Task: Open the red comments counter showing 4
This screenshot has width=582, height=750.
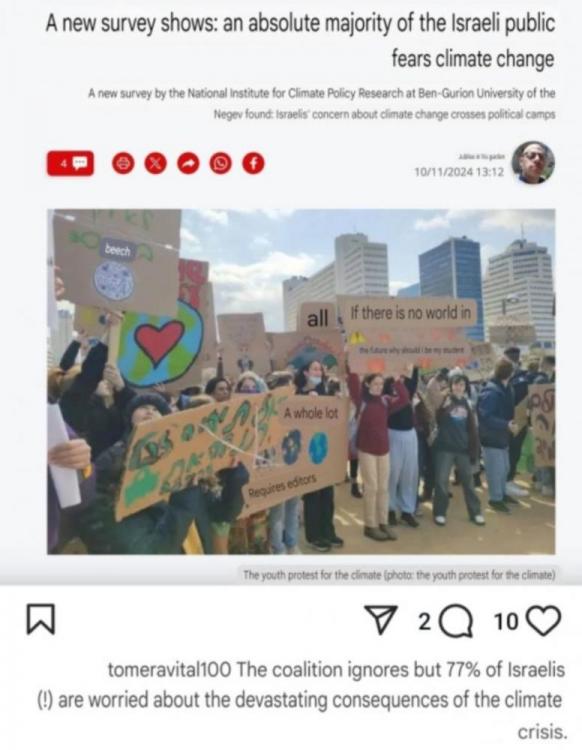Action: [70, 164]
